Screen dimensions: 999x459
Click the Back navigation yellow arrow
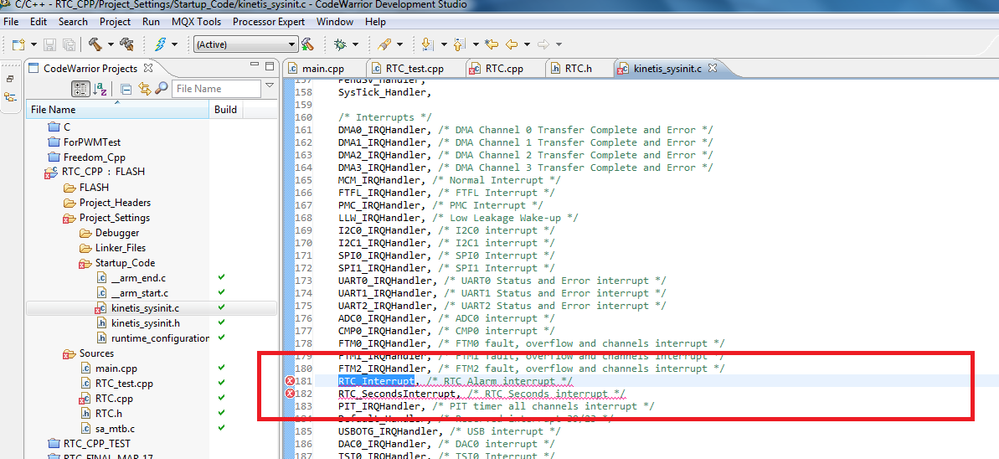tap(512, 45)
